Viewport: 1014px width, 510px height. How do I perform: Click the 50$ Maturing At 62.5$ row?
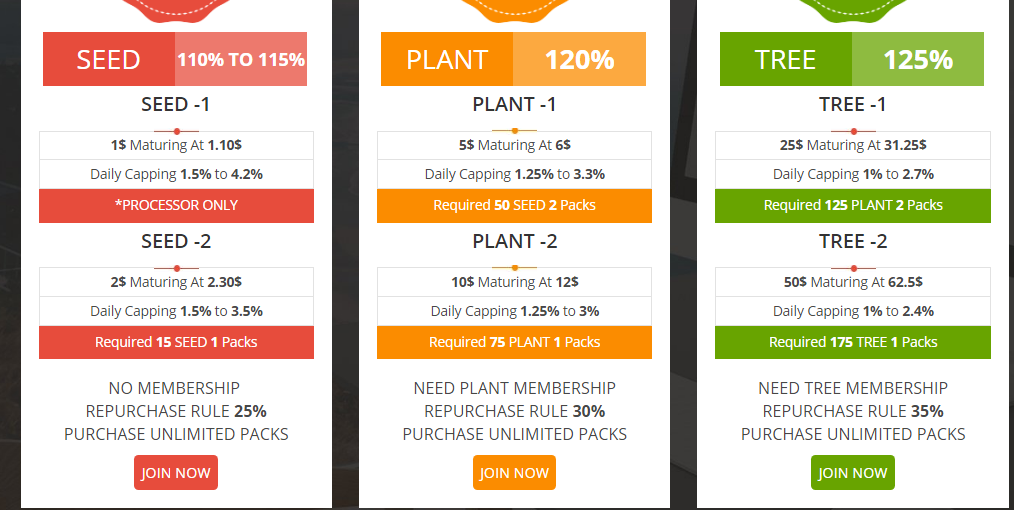[853, 282]
